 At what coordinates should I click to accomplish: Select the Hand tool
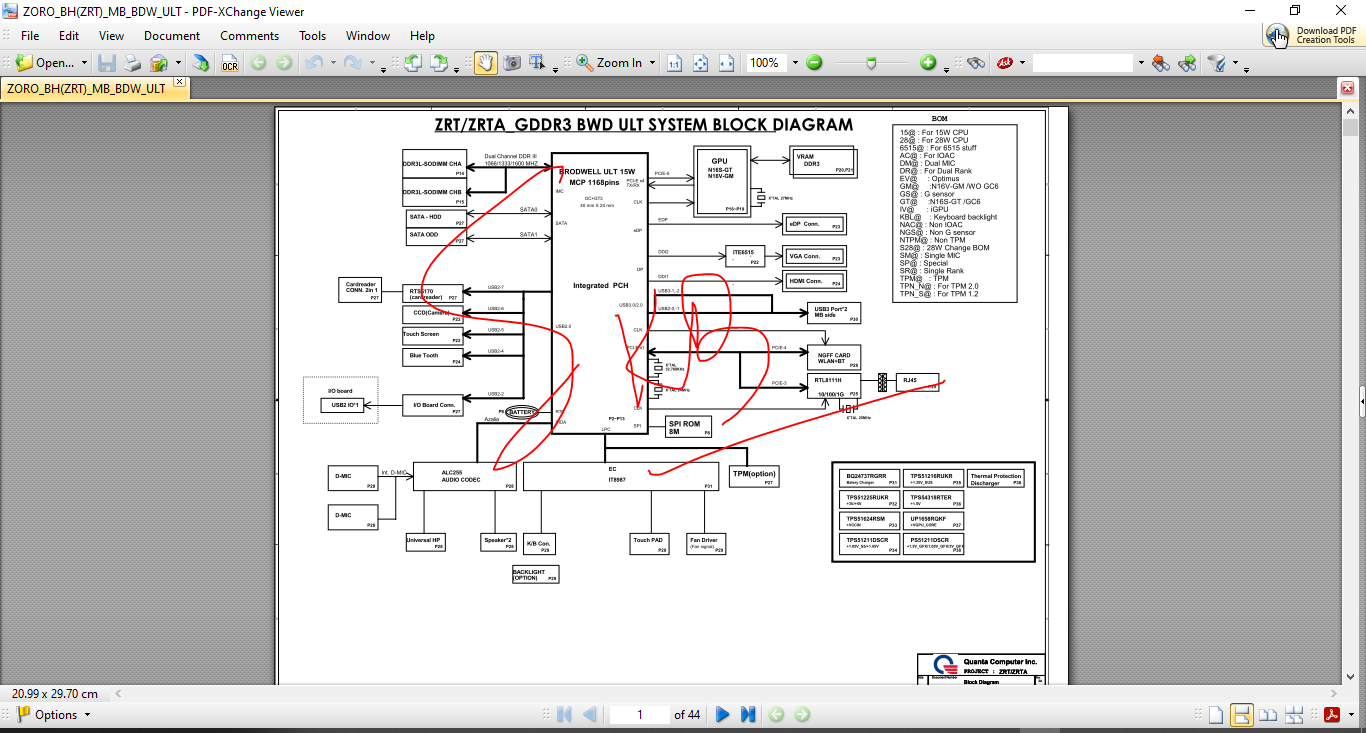485,63
